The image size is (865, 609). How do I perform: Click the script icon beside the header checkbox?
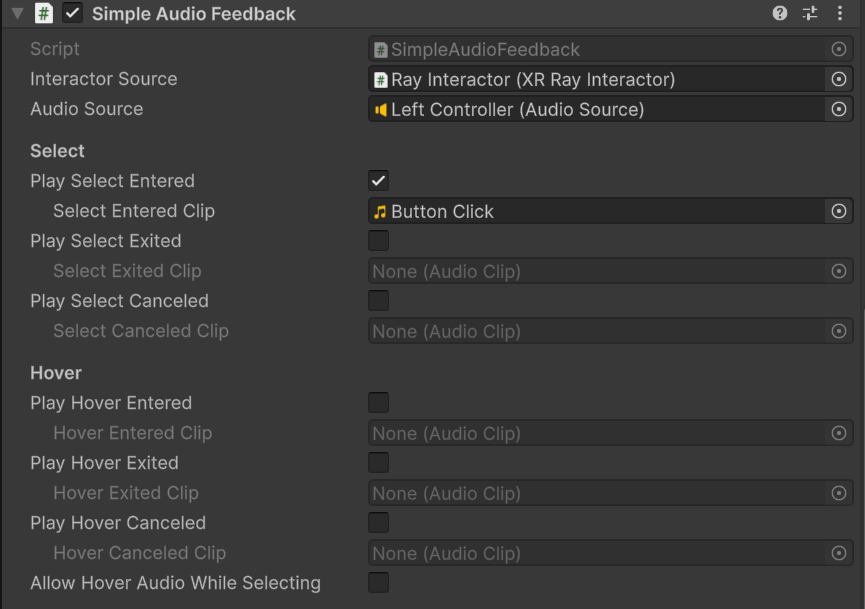coord(41,14)
